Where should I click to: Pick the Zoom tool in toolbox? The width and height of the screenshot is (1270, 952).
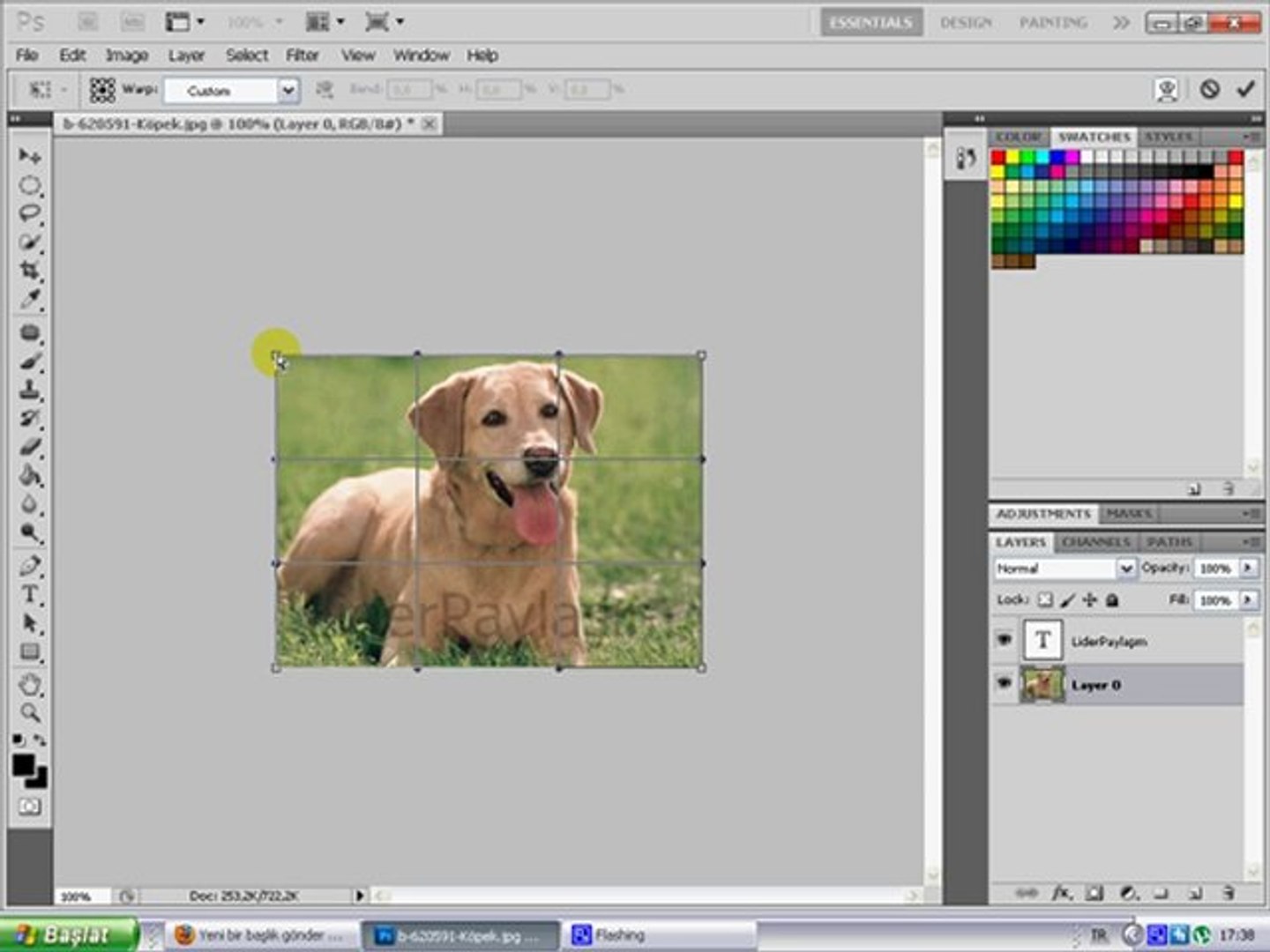30,713
